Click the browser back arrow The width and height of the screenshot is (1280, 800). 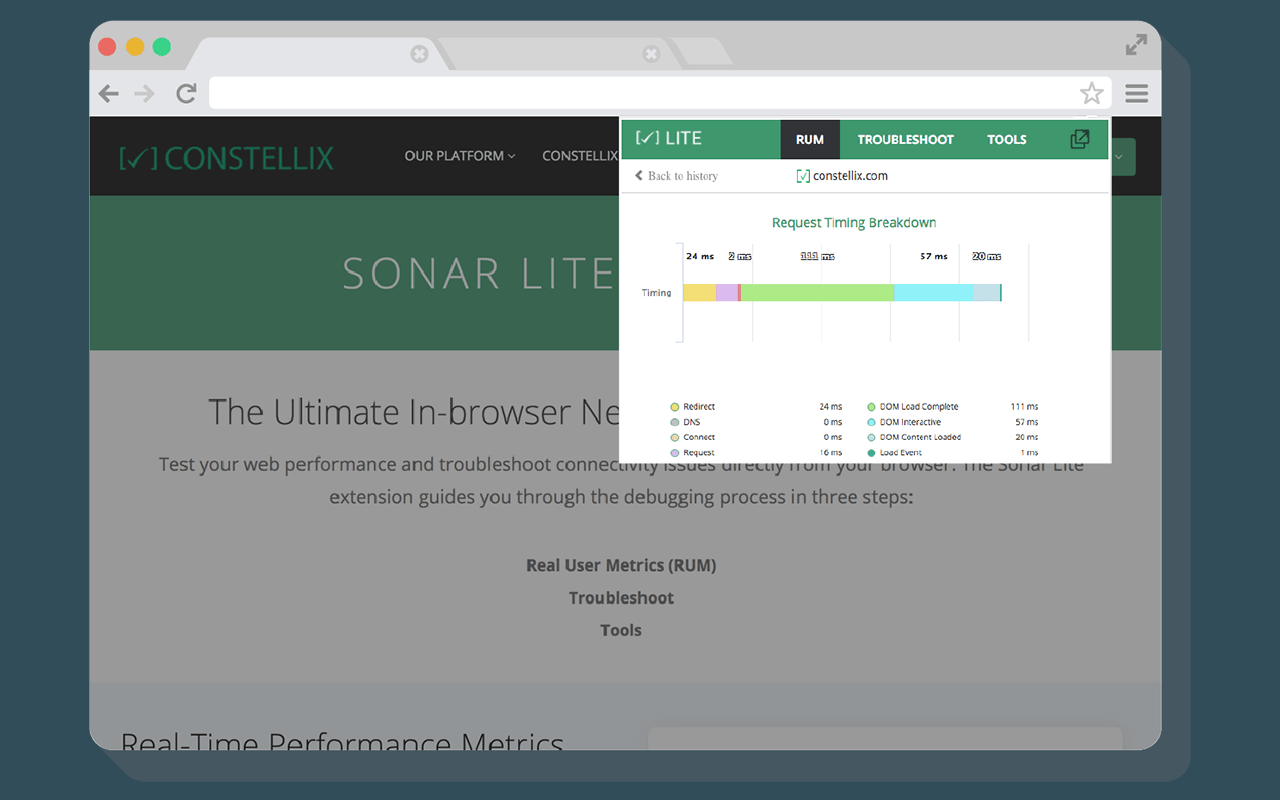coord(109,94)
